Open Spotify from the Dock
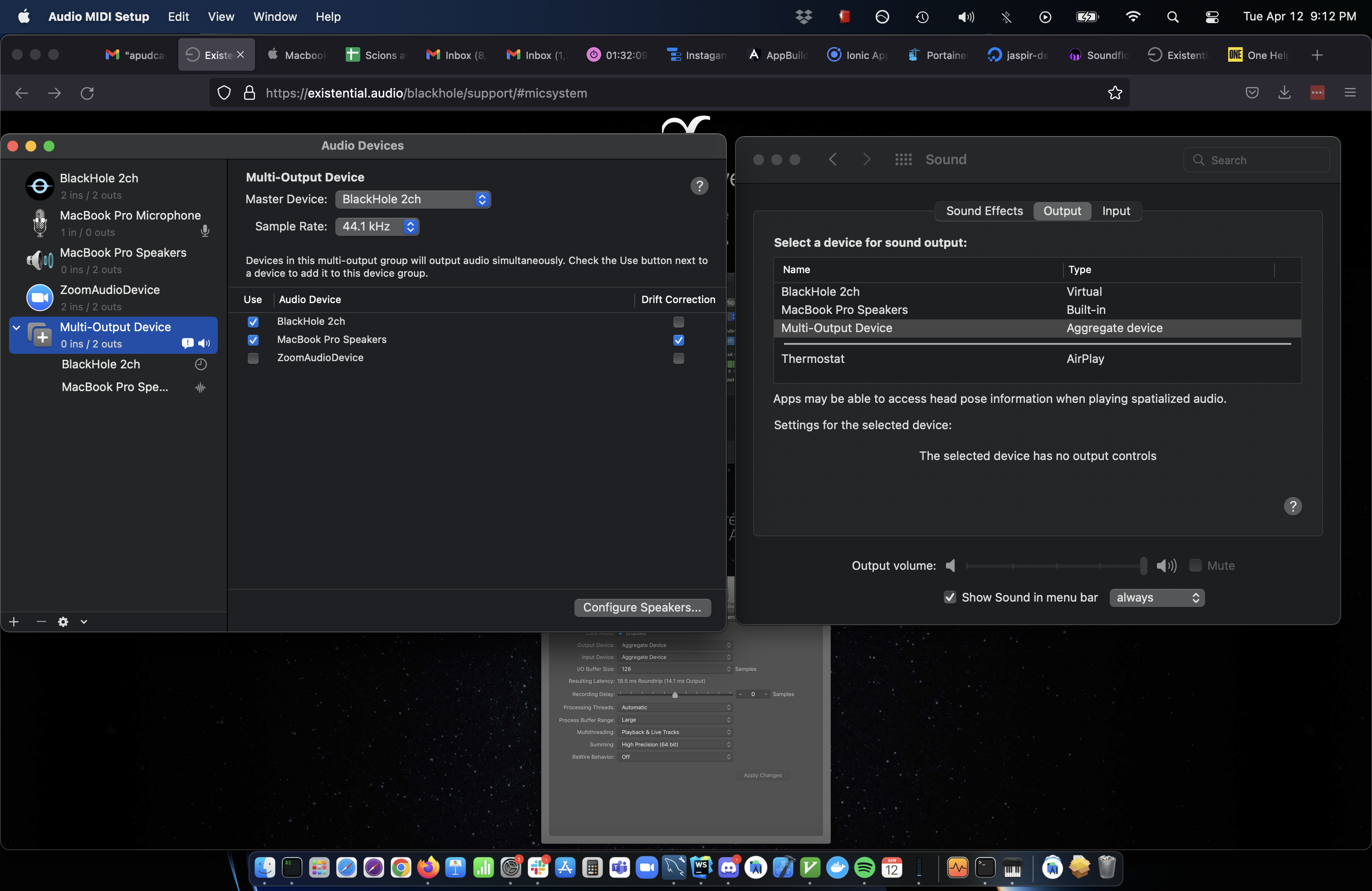Screen dimensions: 1372x891 tap(864, 867)
